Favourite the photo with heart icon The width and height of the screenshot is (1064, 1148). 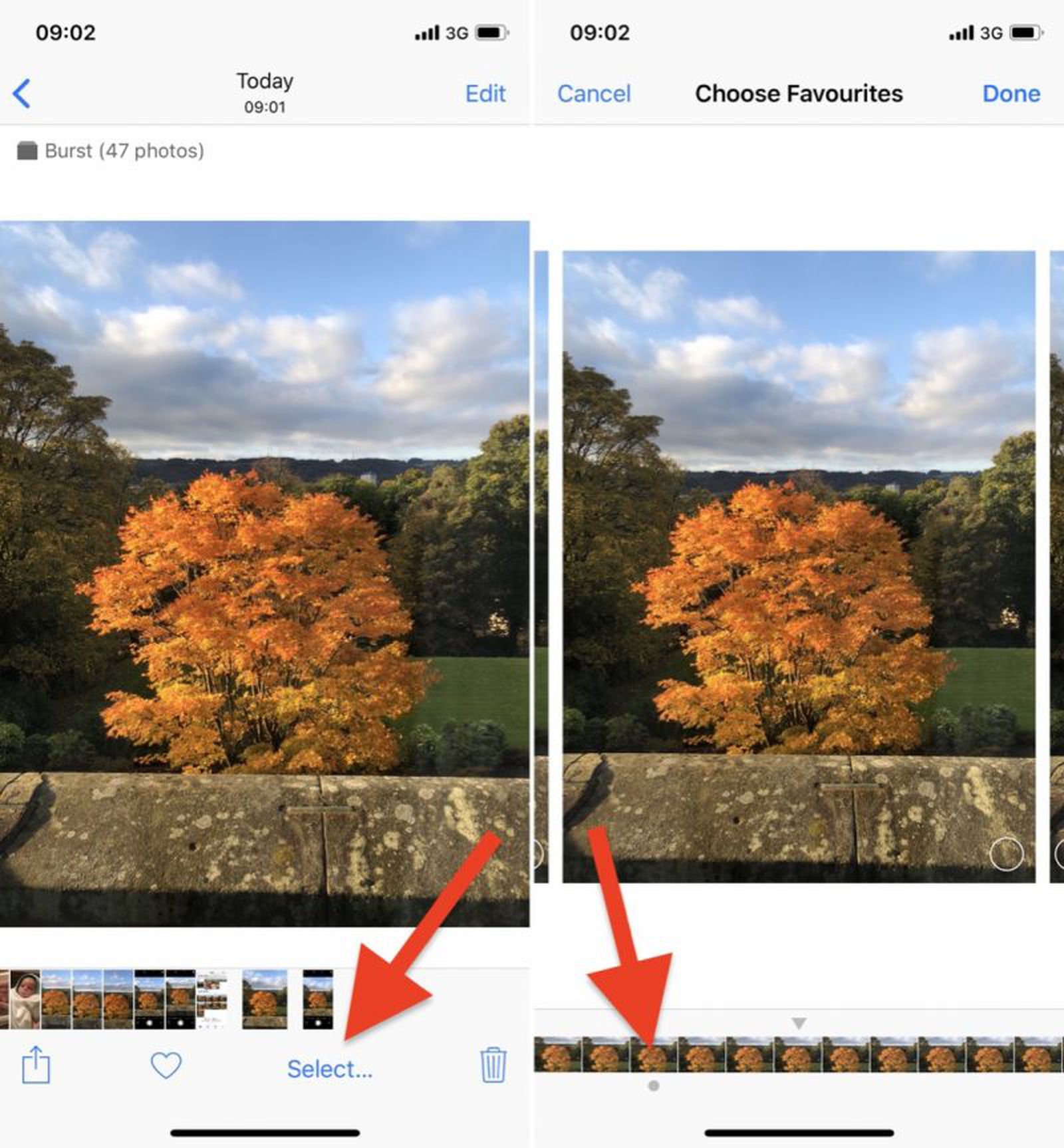click(x=166, y=1066)
